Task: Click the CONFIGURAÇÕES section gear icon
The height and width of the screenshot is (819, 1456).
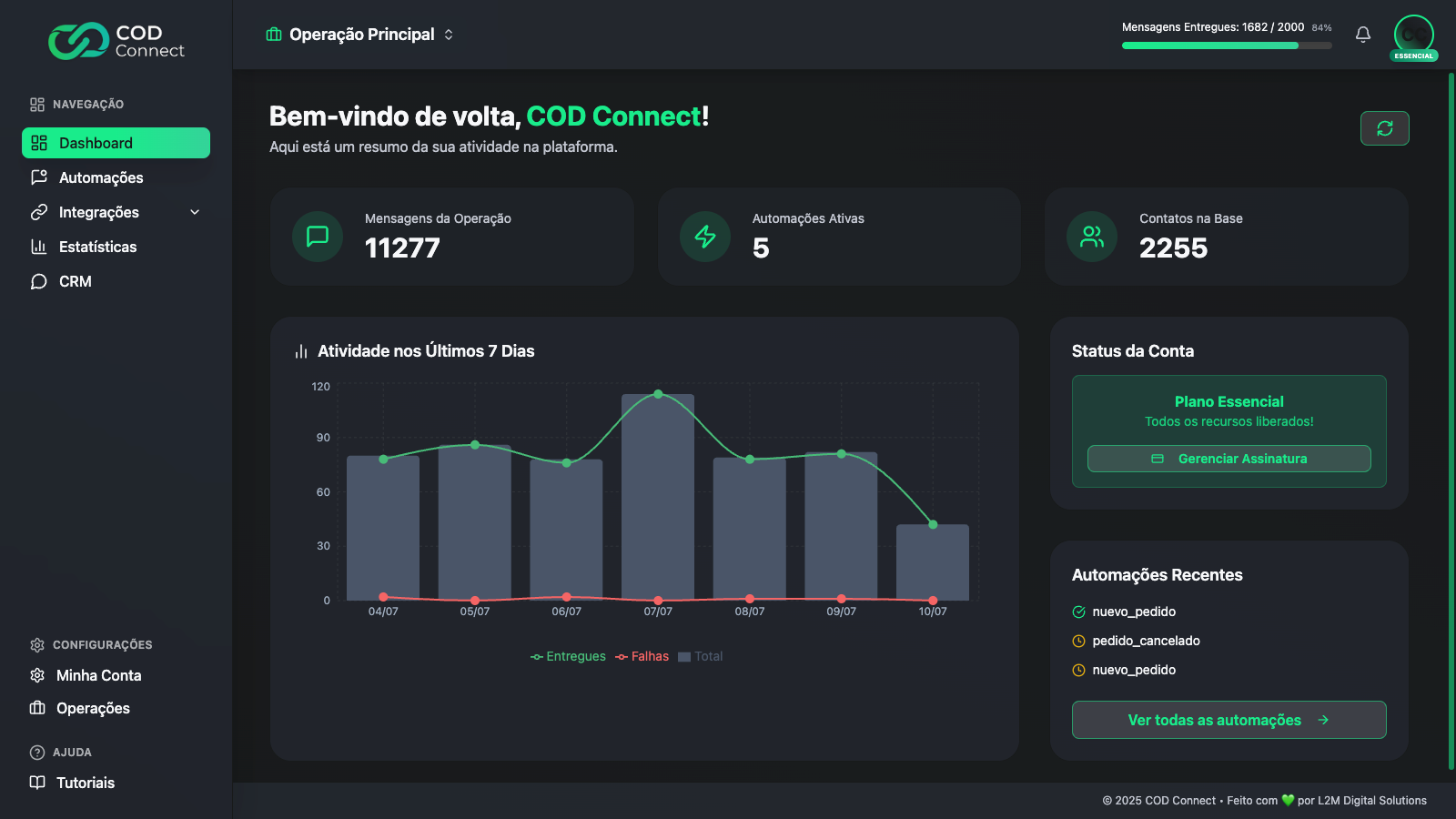Action: pyautogui.click(x=37, y=645)
